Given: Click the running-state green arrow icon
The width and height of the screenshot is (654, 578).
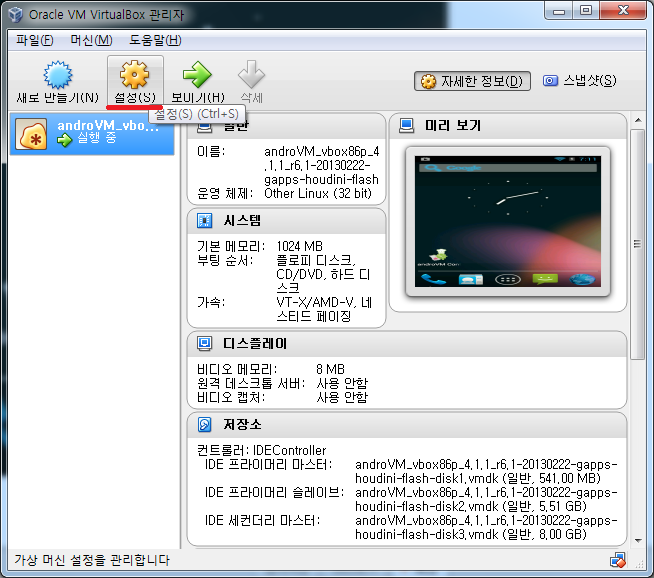Looking at the screenshot, I should pos(65,141).
